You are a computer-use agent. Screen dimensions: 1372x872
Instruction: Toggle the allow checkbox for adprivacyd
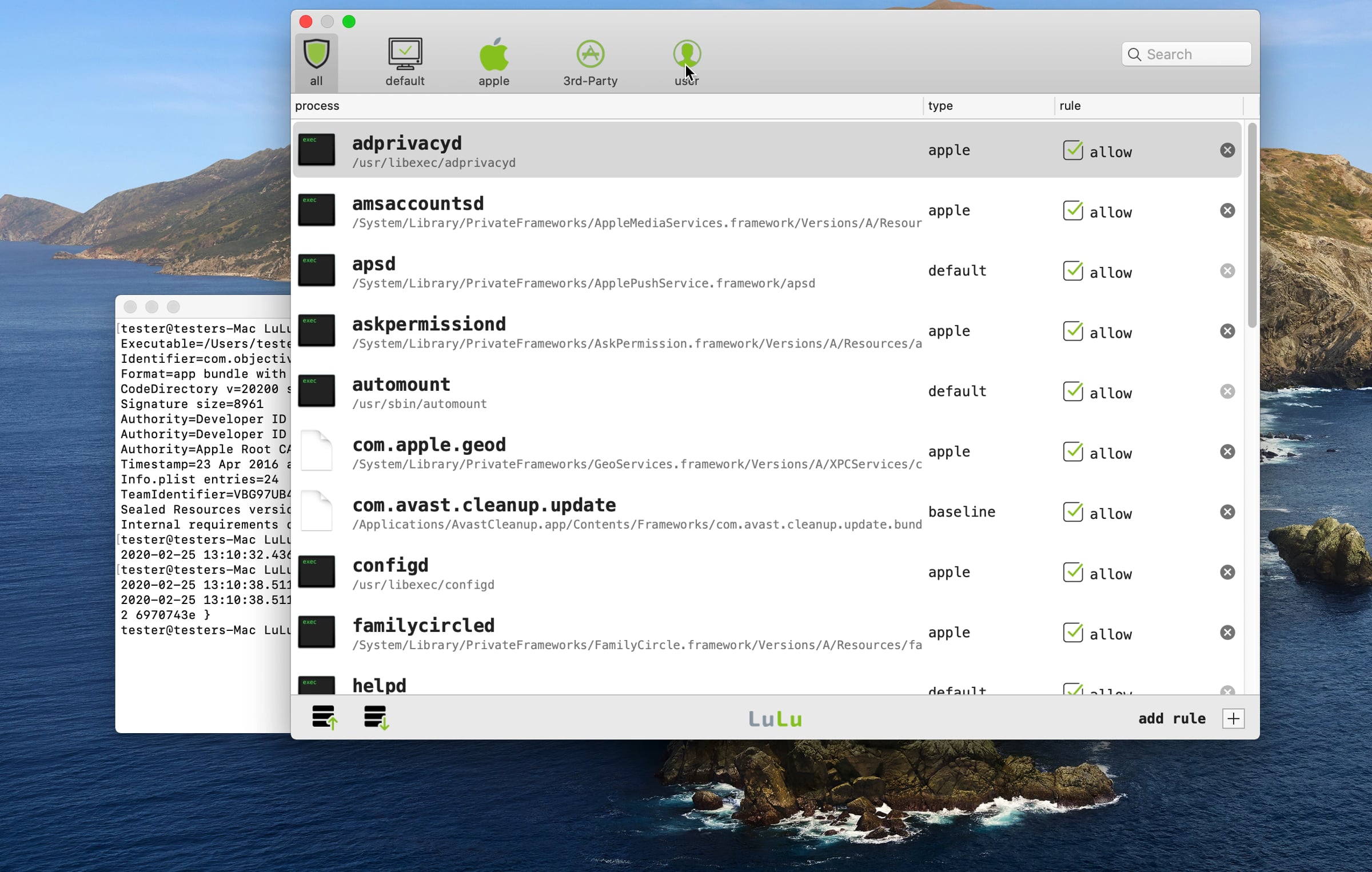(1072, 150)
